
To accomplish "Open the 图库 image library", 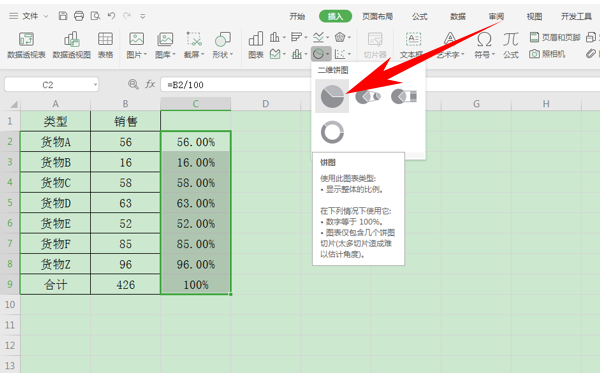I will pyautogui.click(x=165, y=45).
